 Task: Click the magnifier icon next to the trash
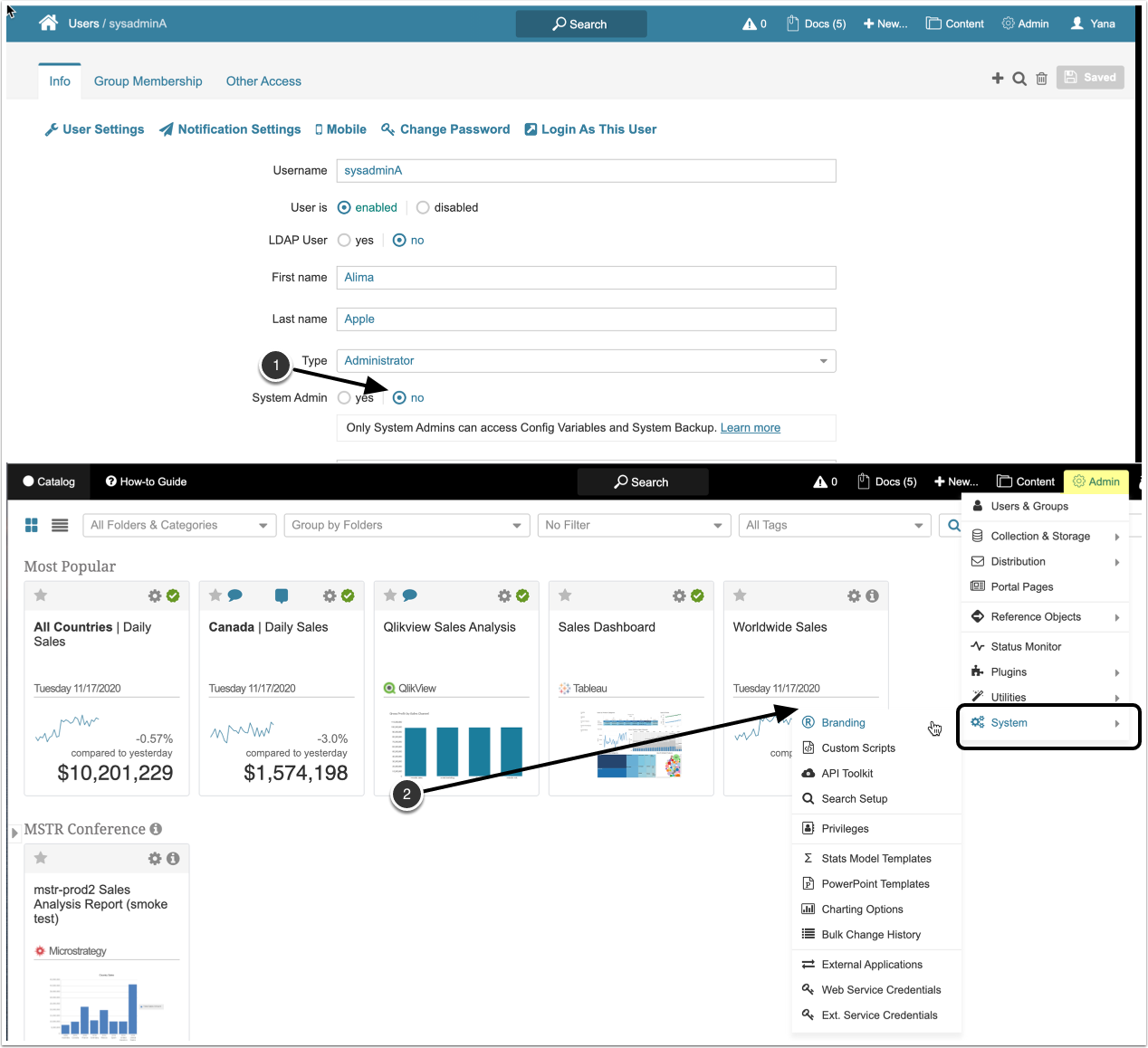click(x=1019, y=79)
